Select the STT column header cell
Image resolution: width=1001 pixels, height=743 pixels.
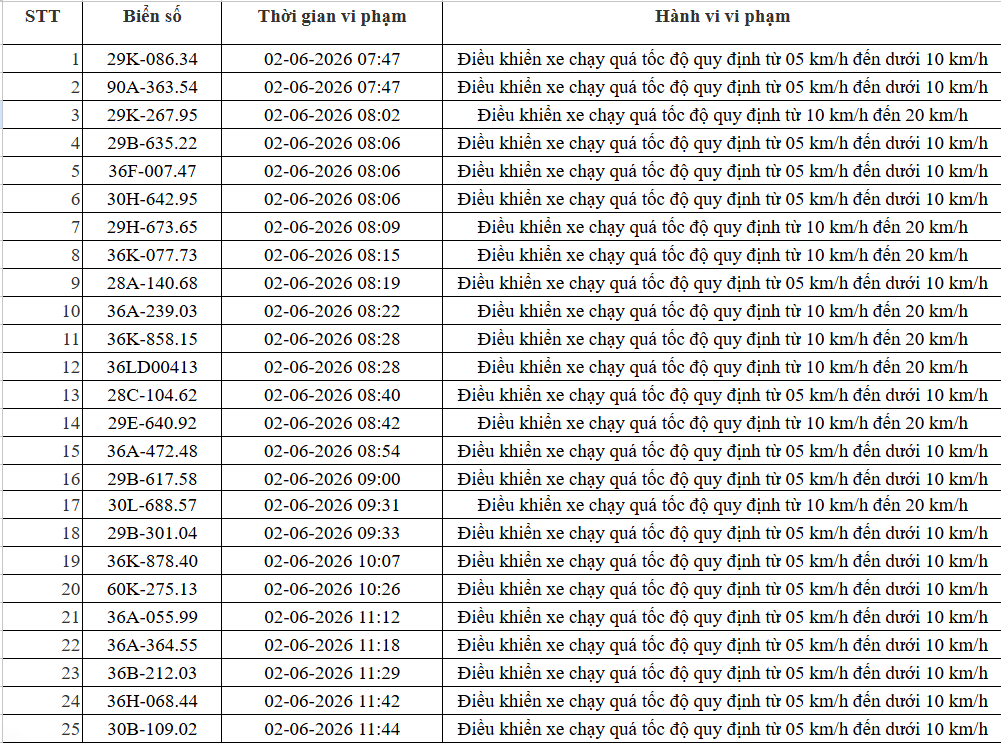(x=42, y=23)
